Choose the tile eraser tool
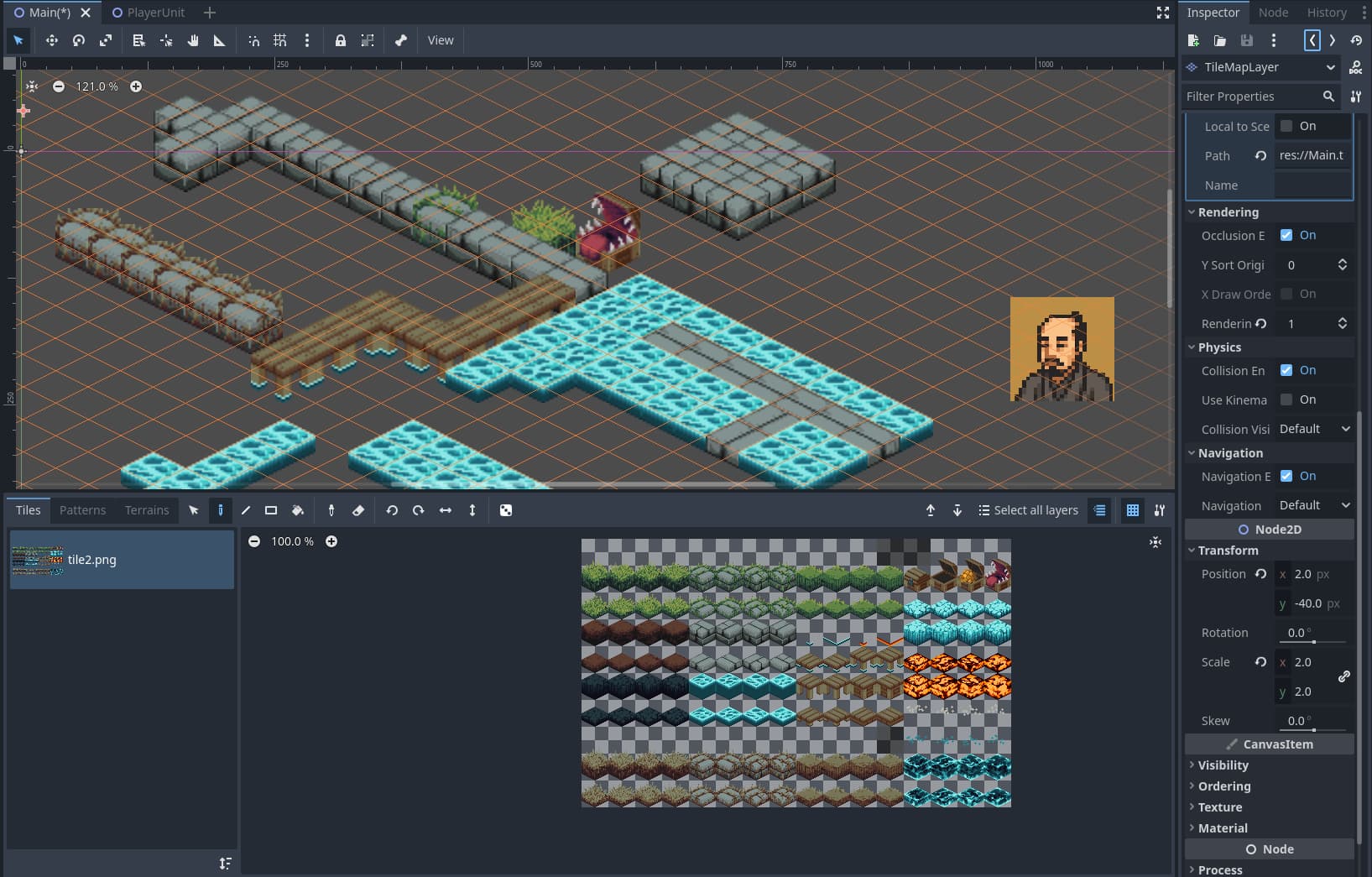1372x877 pixels. pyautogui.click(x=358, y=510)
